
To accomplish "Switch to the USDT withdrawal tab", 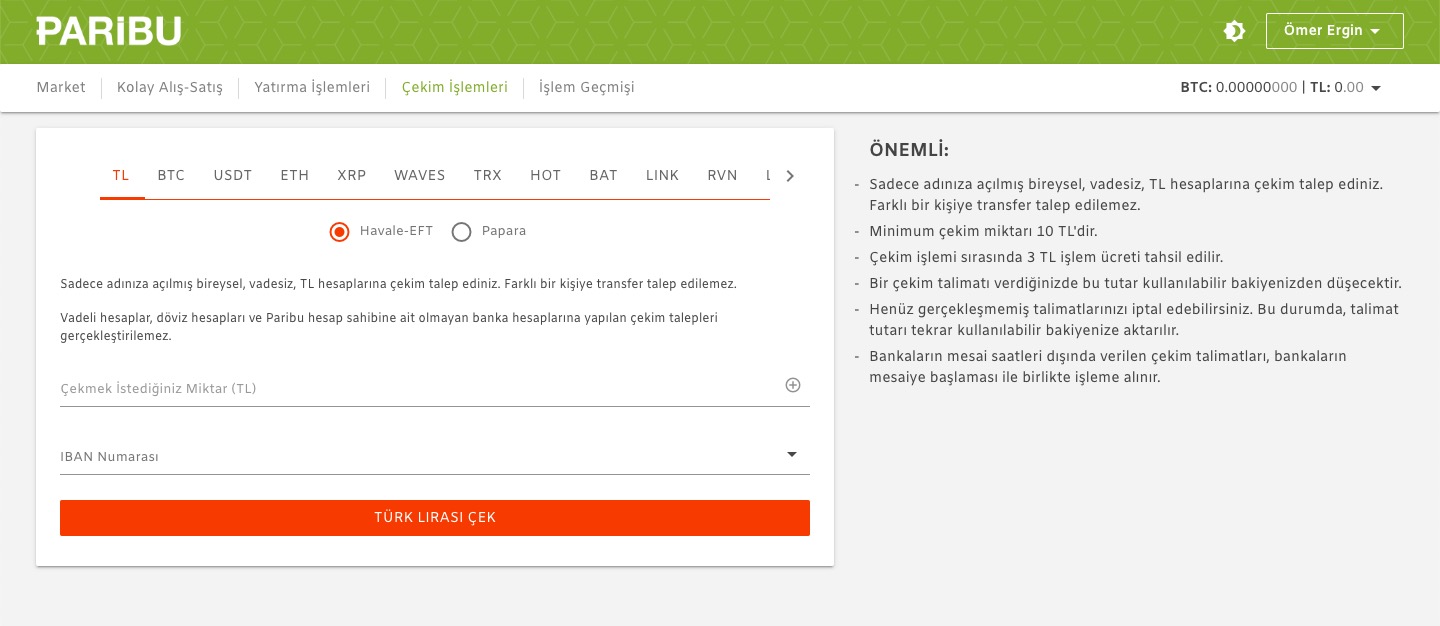I will [x=232, y=176].
